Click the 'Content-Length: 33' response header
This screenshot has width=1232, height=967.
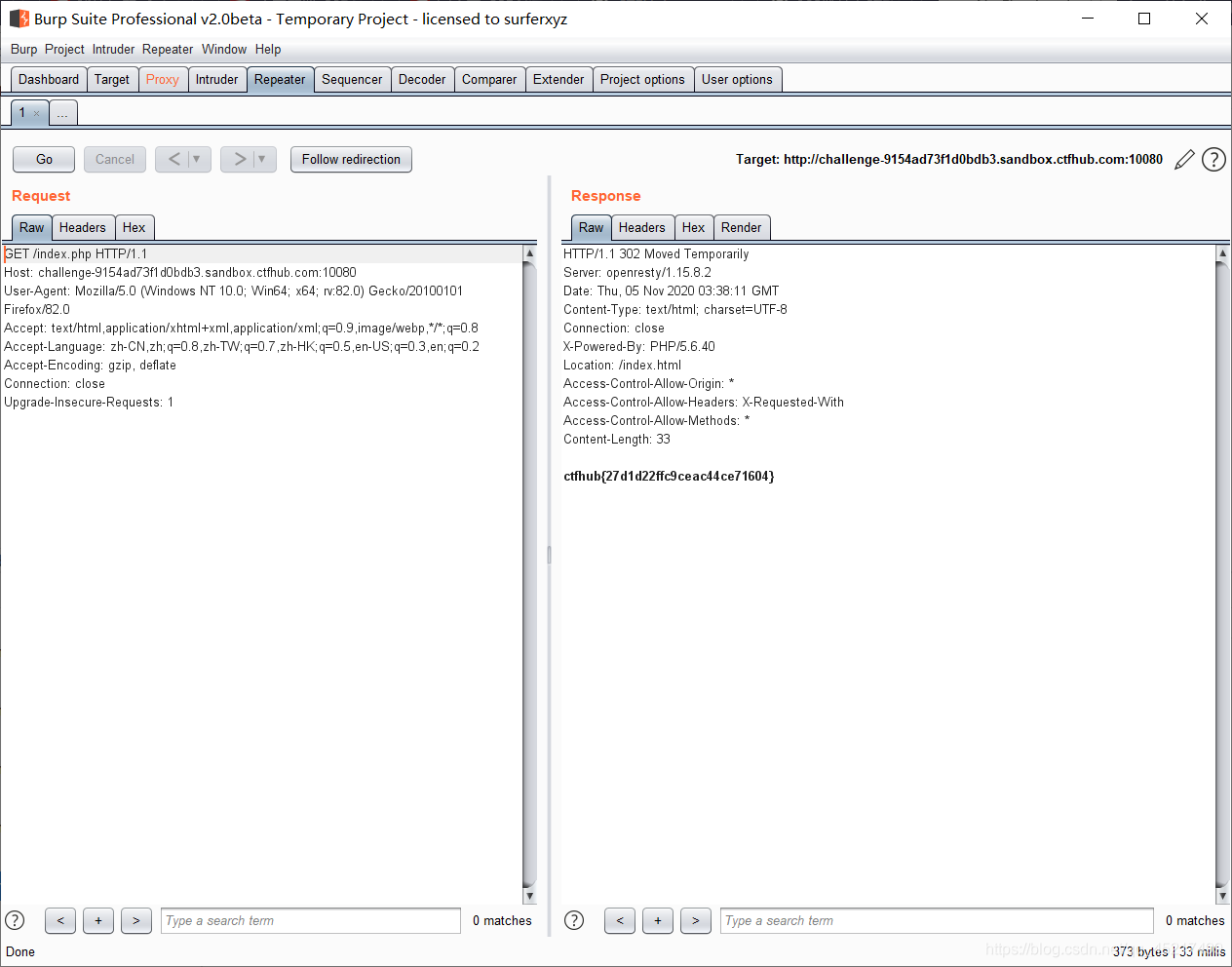(617, 440)
